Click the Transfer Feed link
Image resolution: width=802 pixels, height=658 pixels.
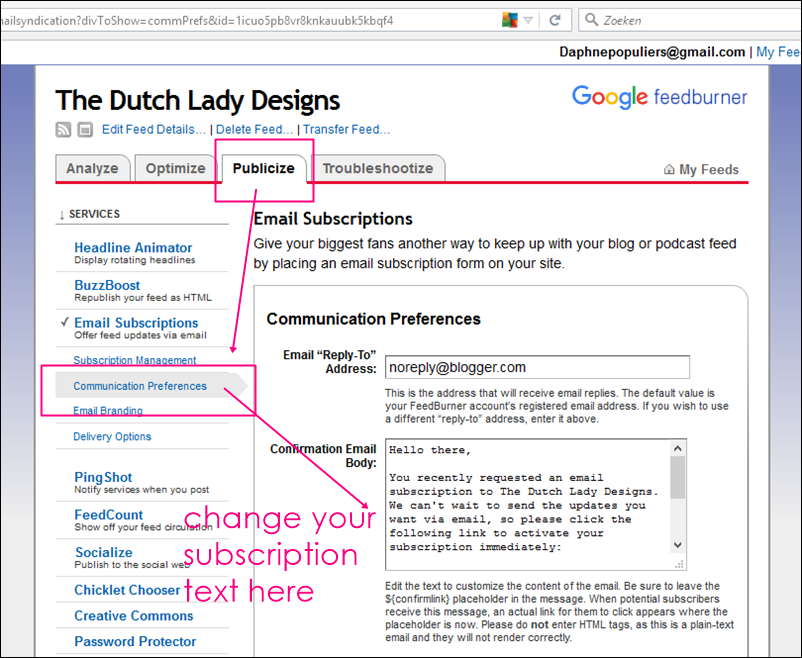point(346,129)
